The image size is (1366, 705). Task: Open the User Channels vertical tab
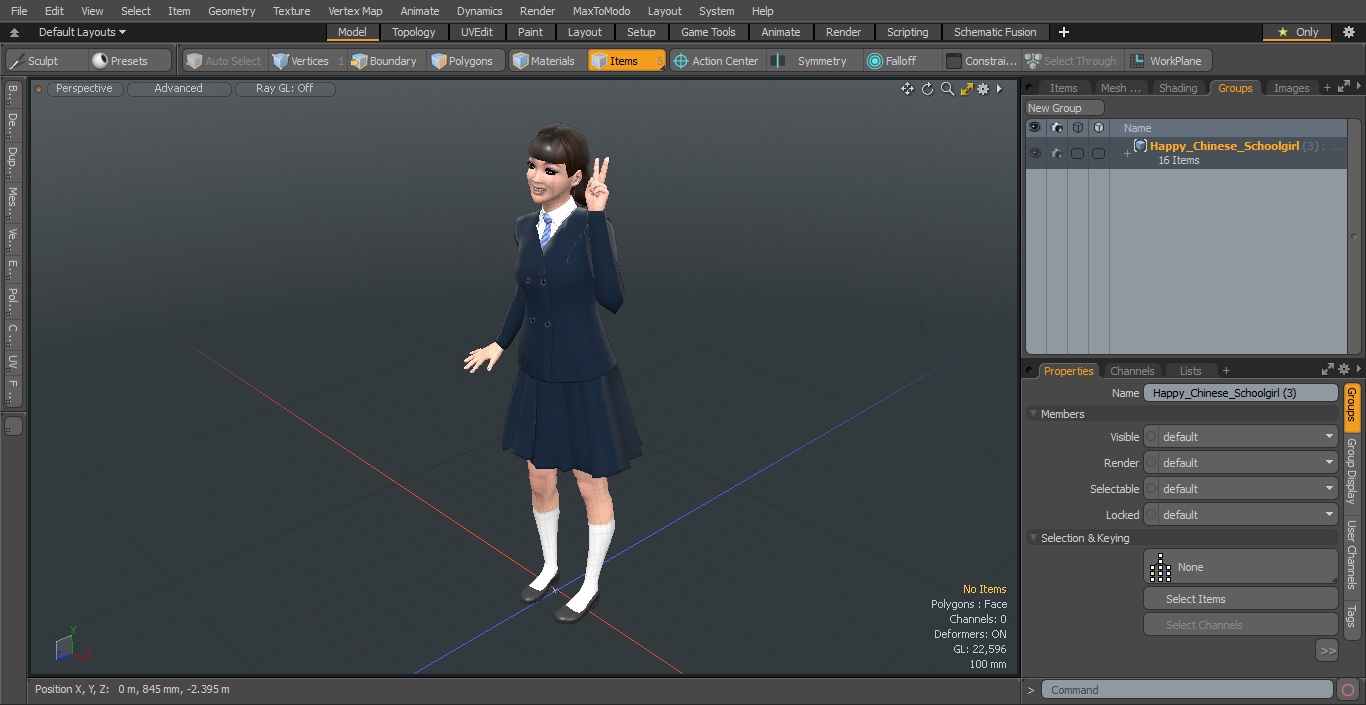(1352, 554)
